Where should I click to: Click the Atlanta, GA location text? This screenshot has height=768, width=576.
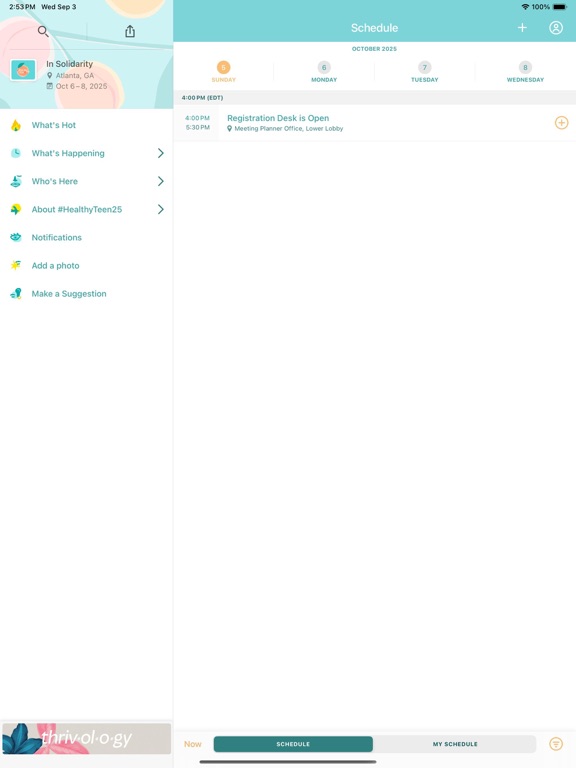[x=74, y=75]
